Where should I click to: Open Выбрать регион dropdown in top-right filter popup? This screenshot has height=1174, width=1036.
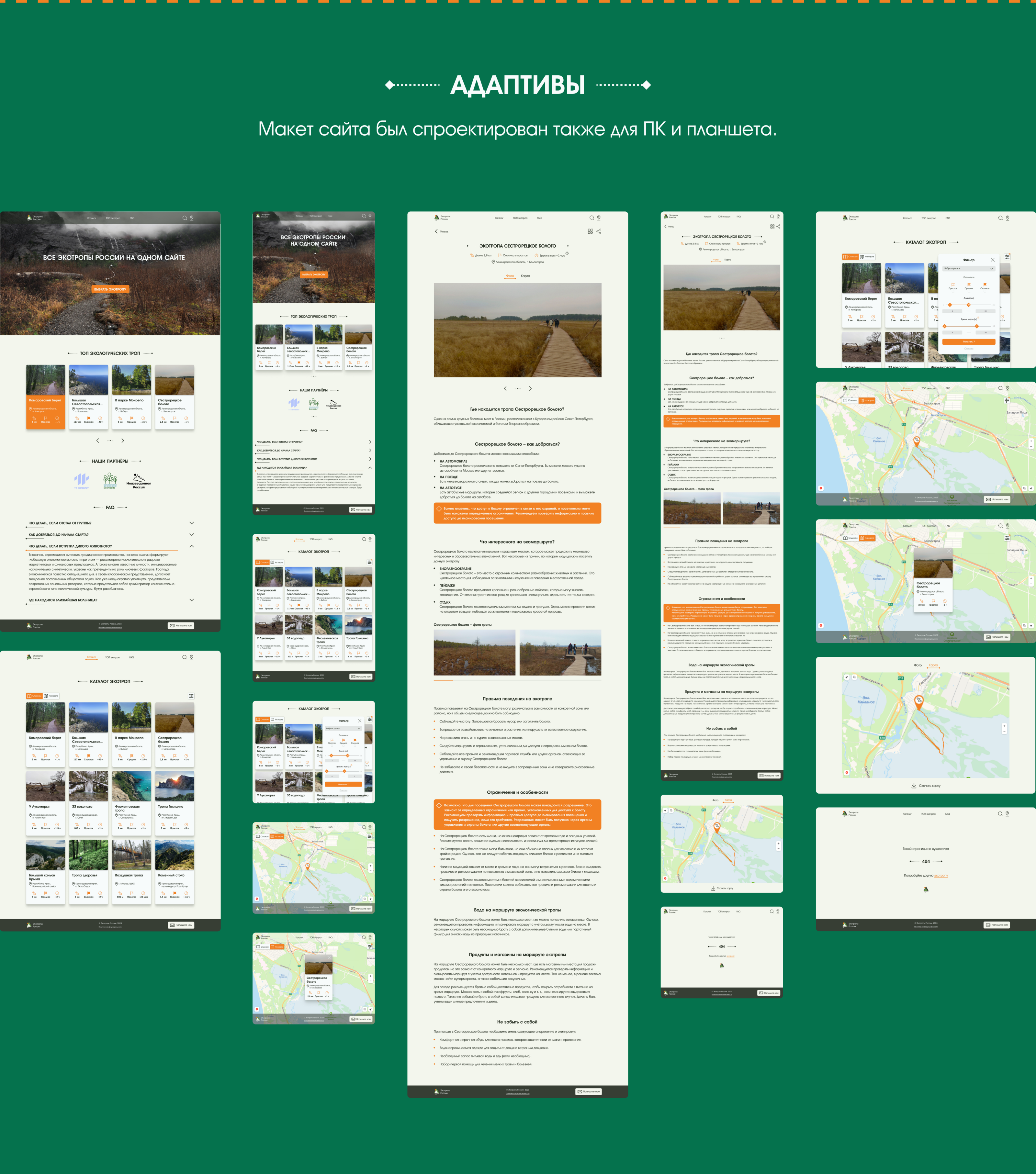point(969,268)
